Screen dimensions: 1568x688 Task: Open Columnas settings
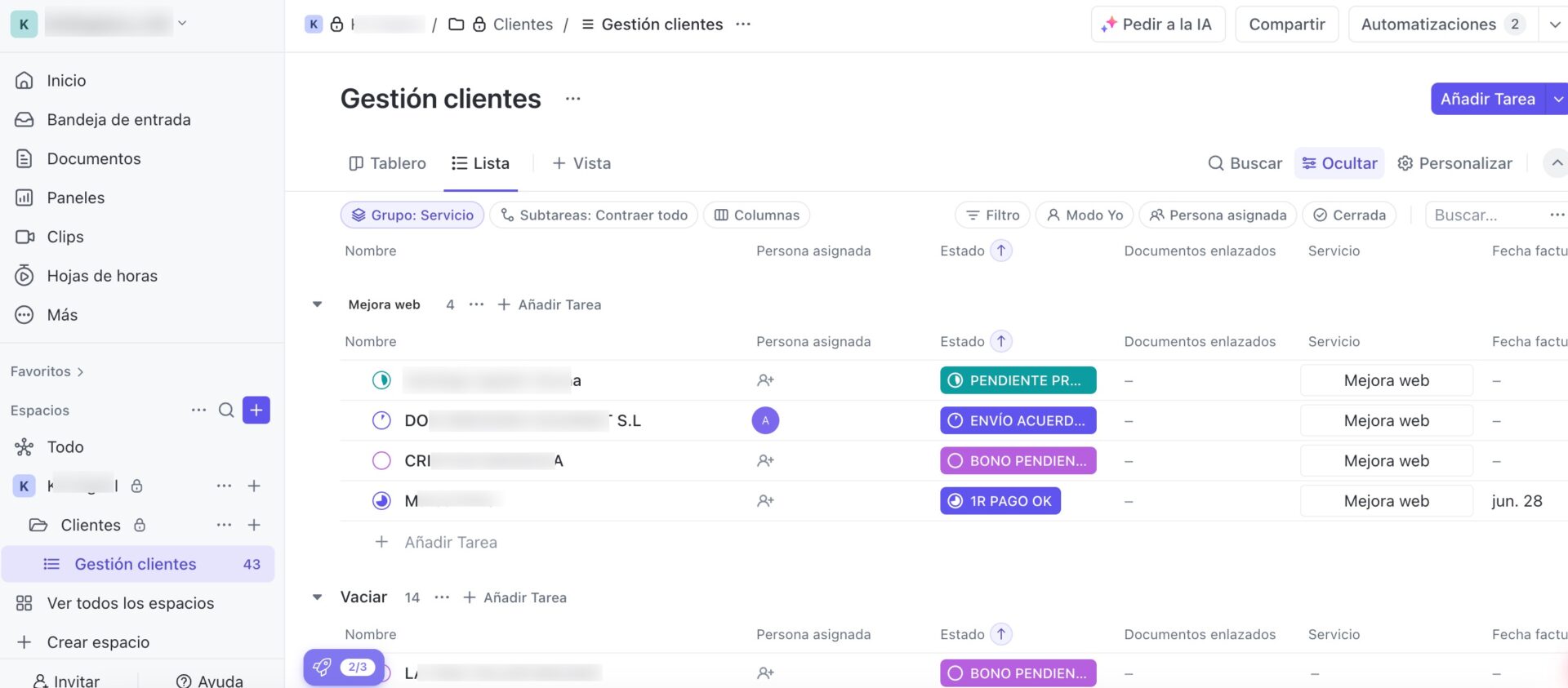[x=757, y=215]
